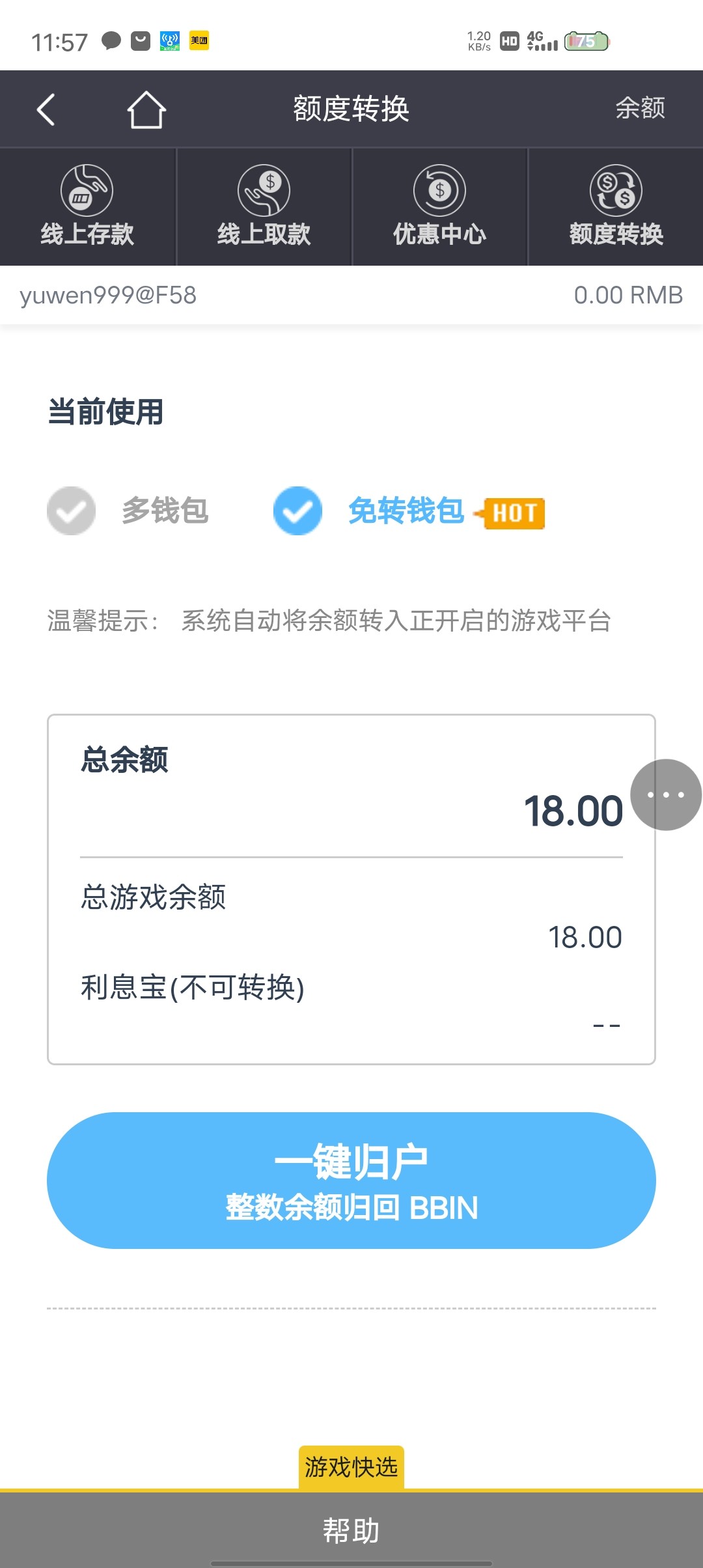The image size is (703, 1568).
Task: Tap the 利息宝(不可转换) row
Action: [x=193, y=987]
